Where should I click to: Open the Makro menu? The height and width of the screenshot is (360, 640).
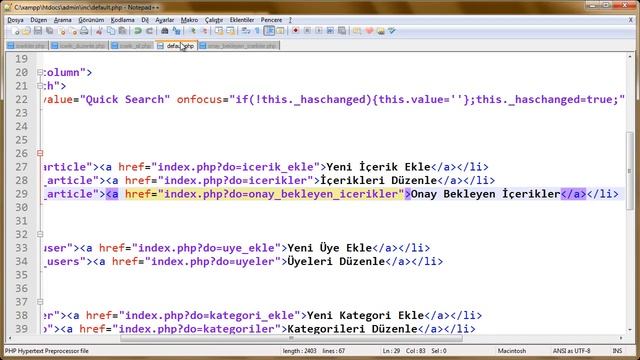point(189,20)
